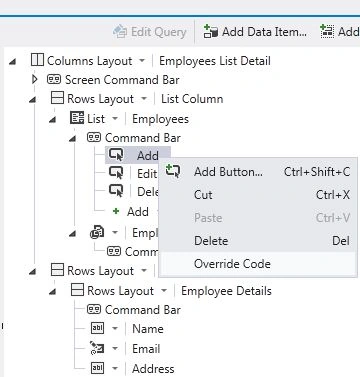This screenshot has height=377, width=360.
Task: Click the Address text box control icon
Action: click(97, 368)
